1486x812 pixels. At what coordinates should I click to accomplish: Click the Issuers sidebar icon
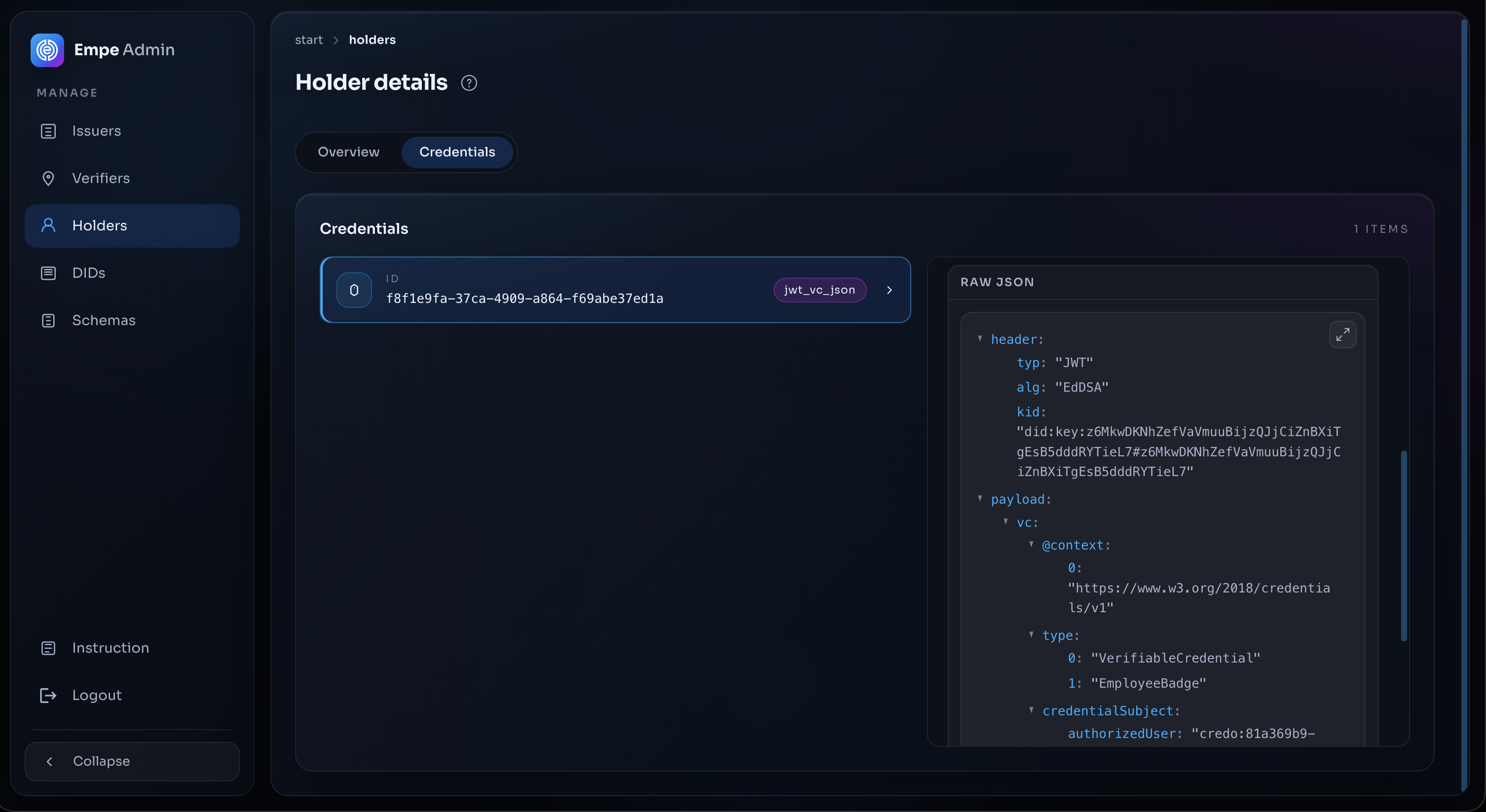click(x=48, y=131)
